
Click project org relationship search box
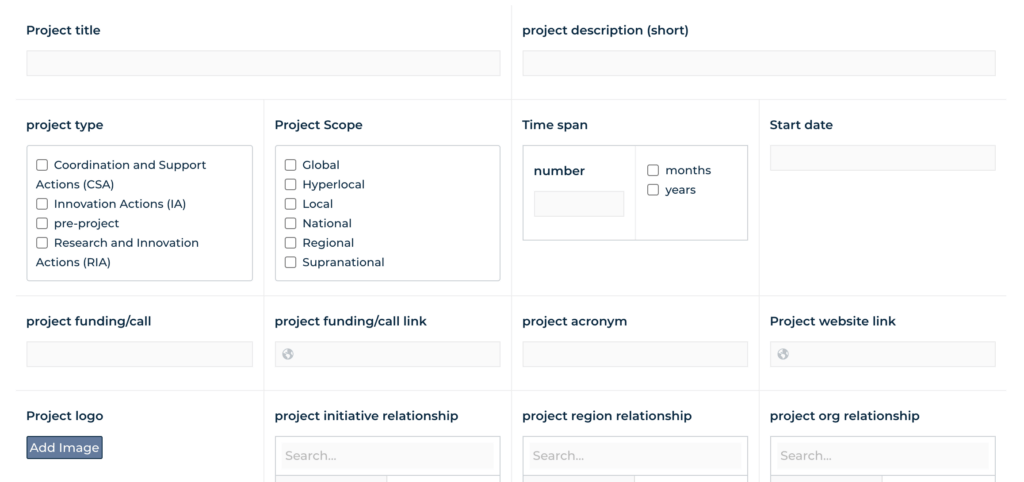coord(882,456)
